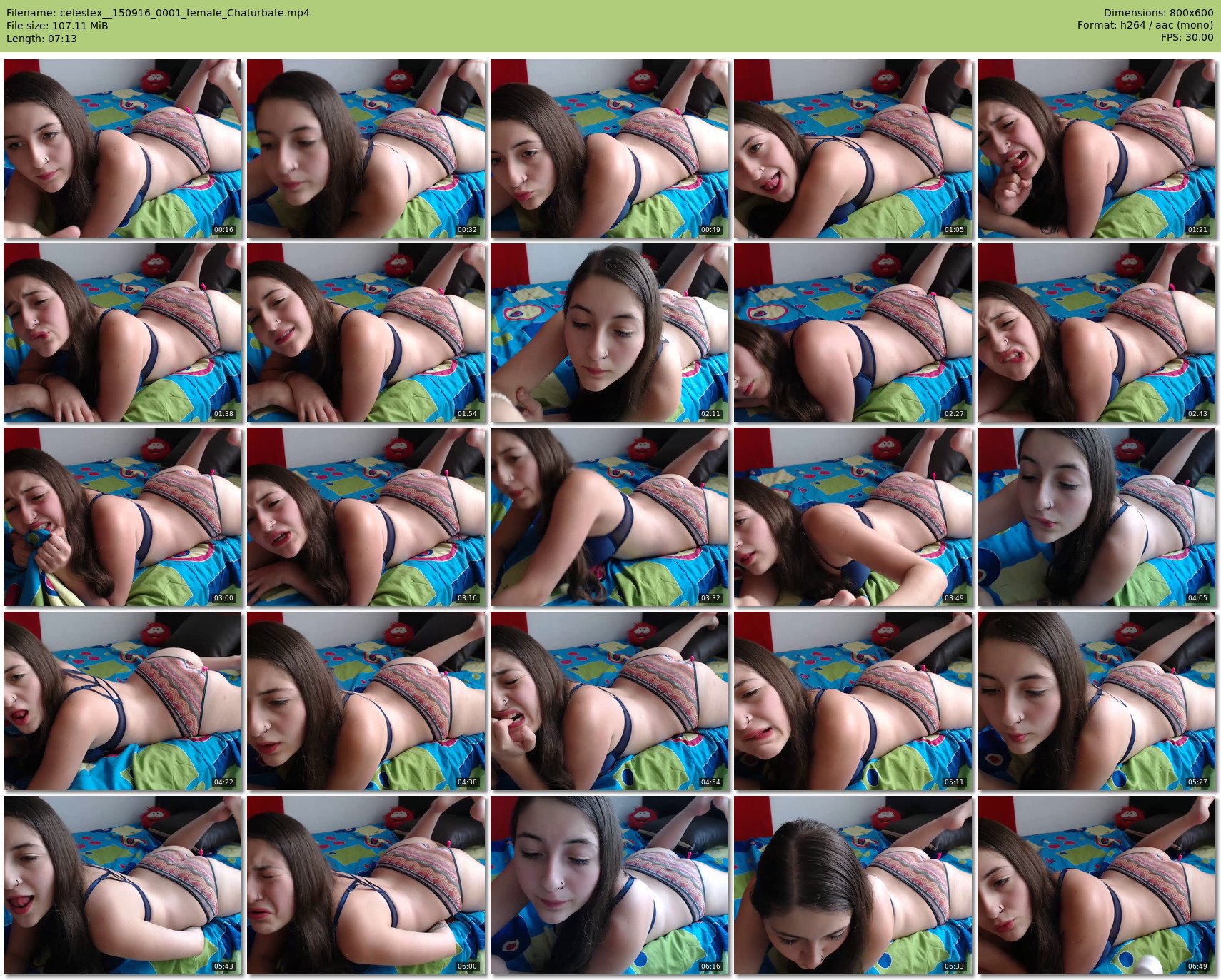Open the frame at 02:43
The image size is (1221, 980).
click(1096, 333)
